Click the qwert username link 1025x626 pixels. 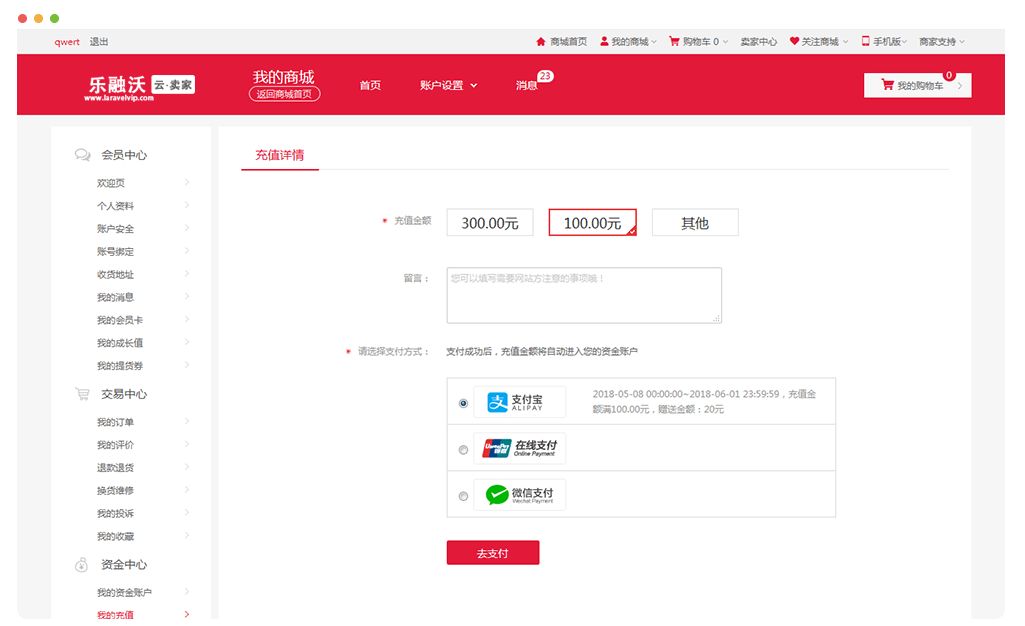pos(67,42)
